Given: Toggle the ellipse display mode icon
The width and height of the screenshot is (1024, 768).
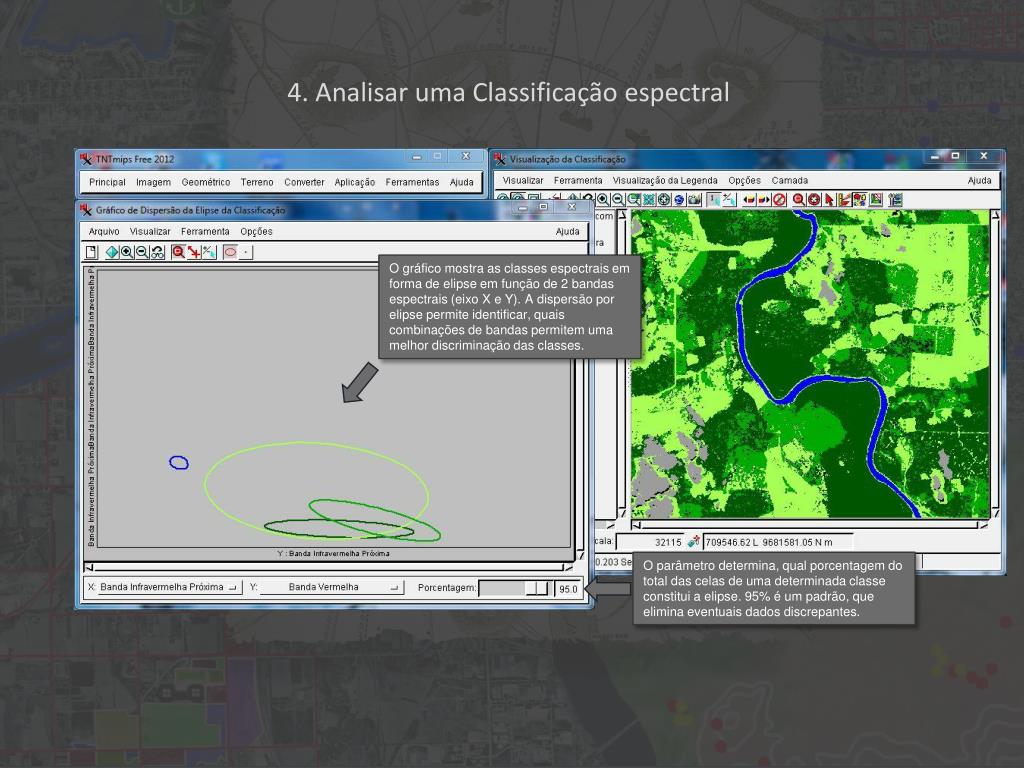Looking at the screenshot, I should tap(230, 252).
